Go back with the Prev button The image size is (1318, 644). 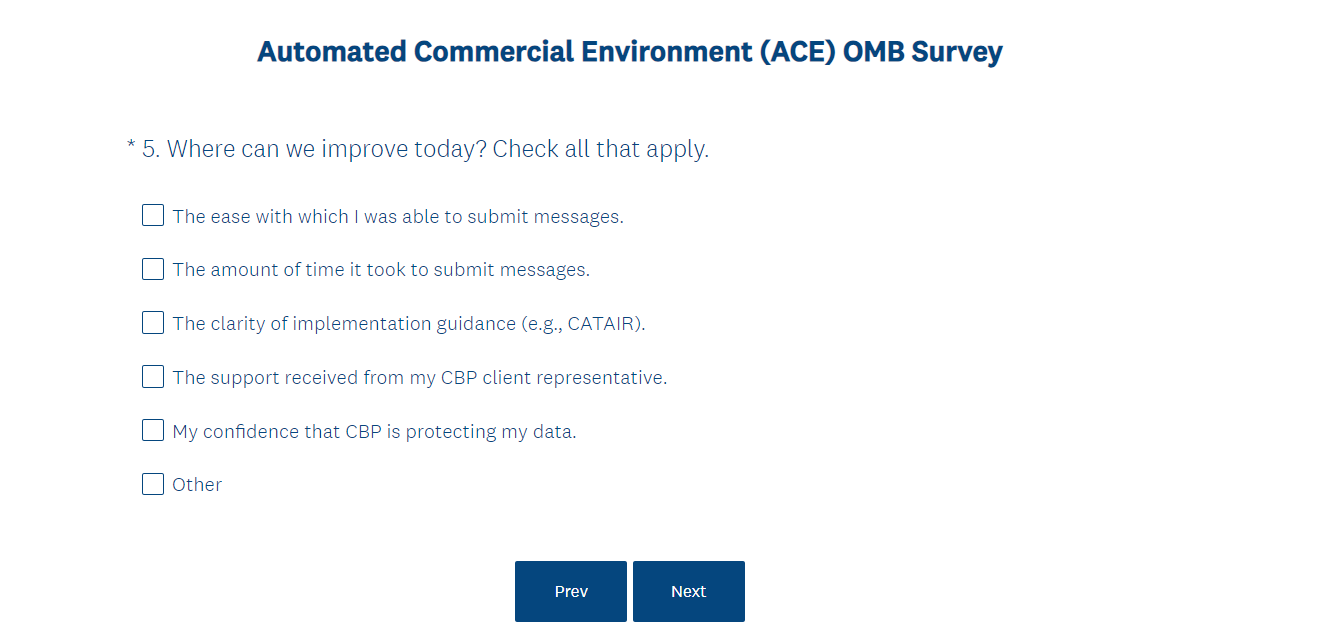pos(571,592)
